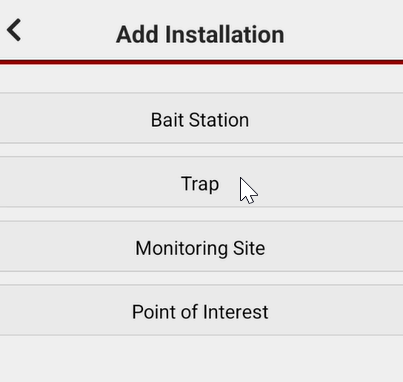This screenshot has height=382, width=403.
Task: Add a Point of Interest
Action: [x=201, y=310]
